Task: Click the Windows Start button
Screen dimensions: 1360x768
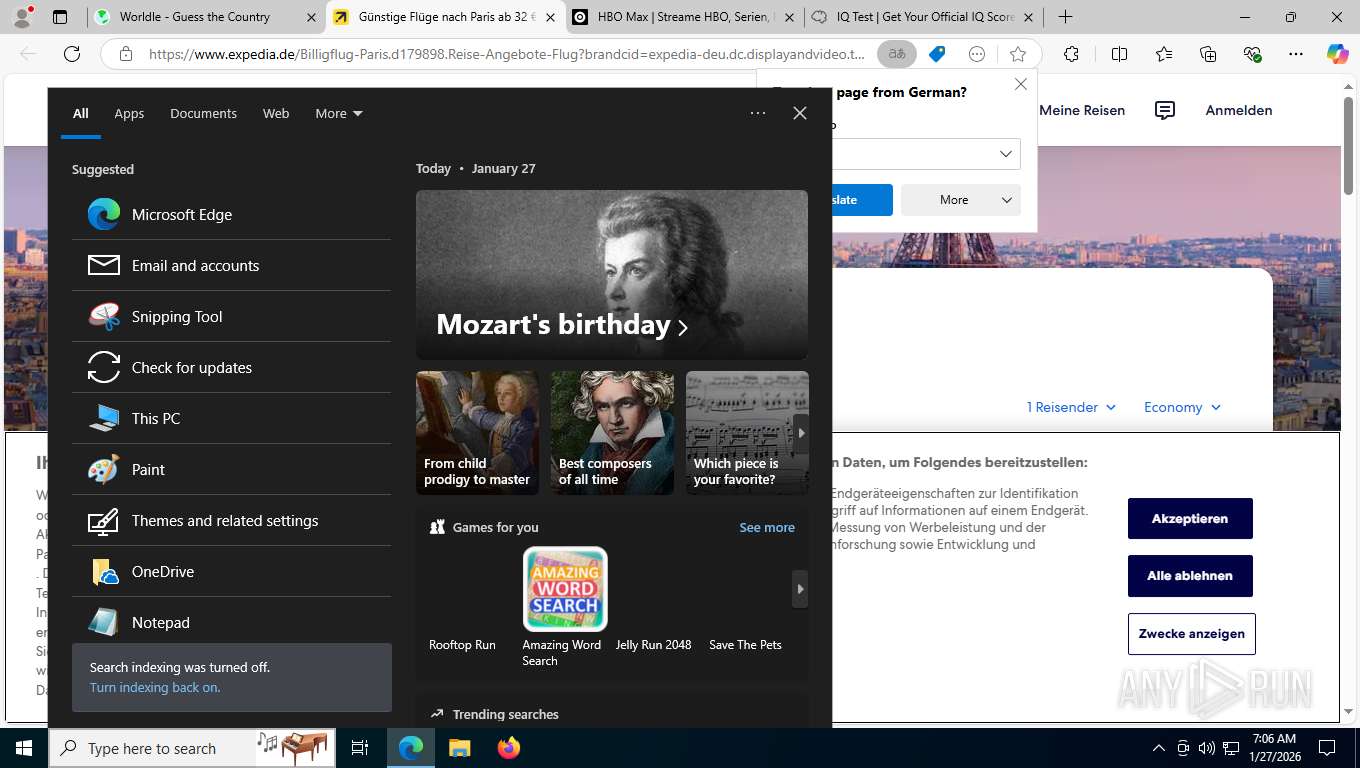Action: (x=24, y=748)
